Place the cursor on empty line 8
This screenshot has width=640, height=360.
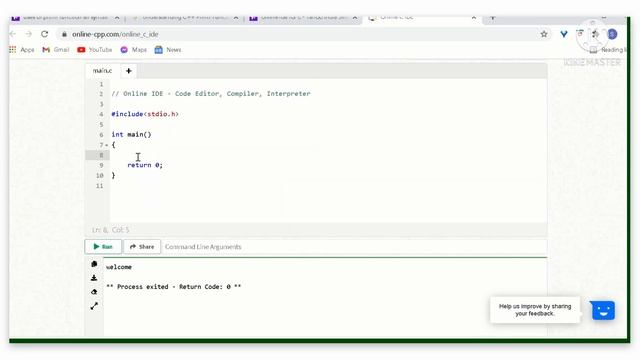click(328, 155)
